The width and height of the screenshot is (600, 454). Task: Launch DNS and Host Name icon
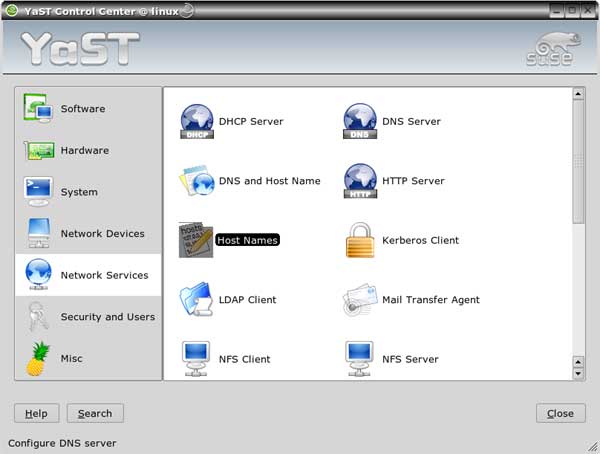coord(197,181)
